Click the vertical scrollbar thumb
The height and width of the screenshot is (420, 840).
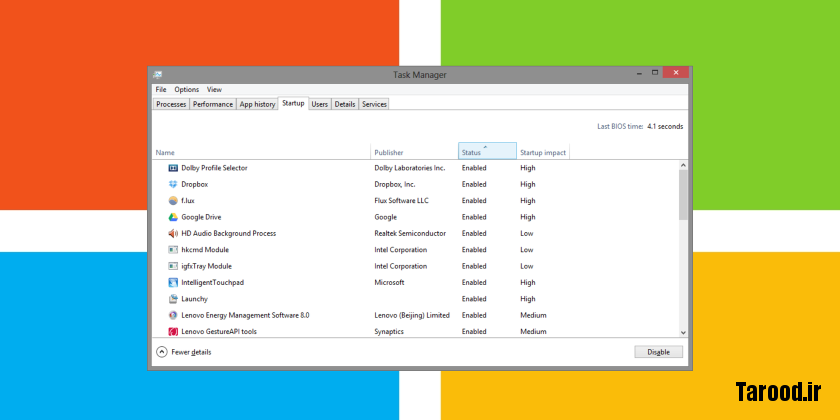coord(683,195)
